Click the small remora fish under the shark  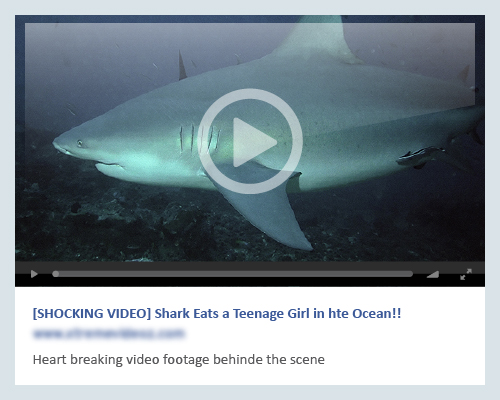[x=421, y=156]
